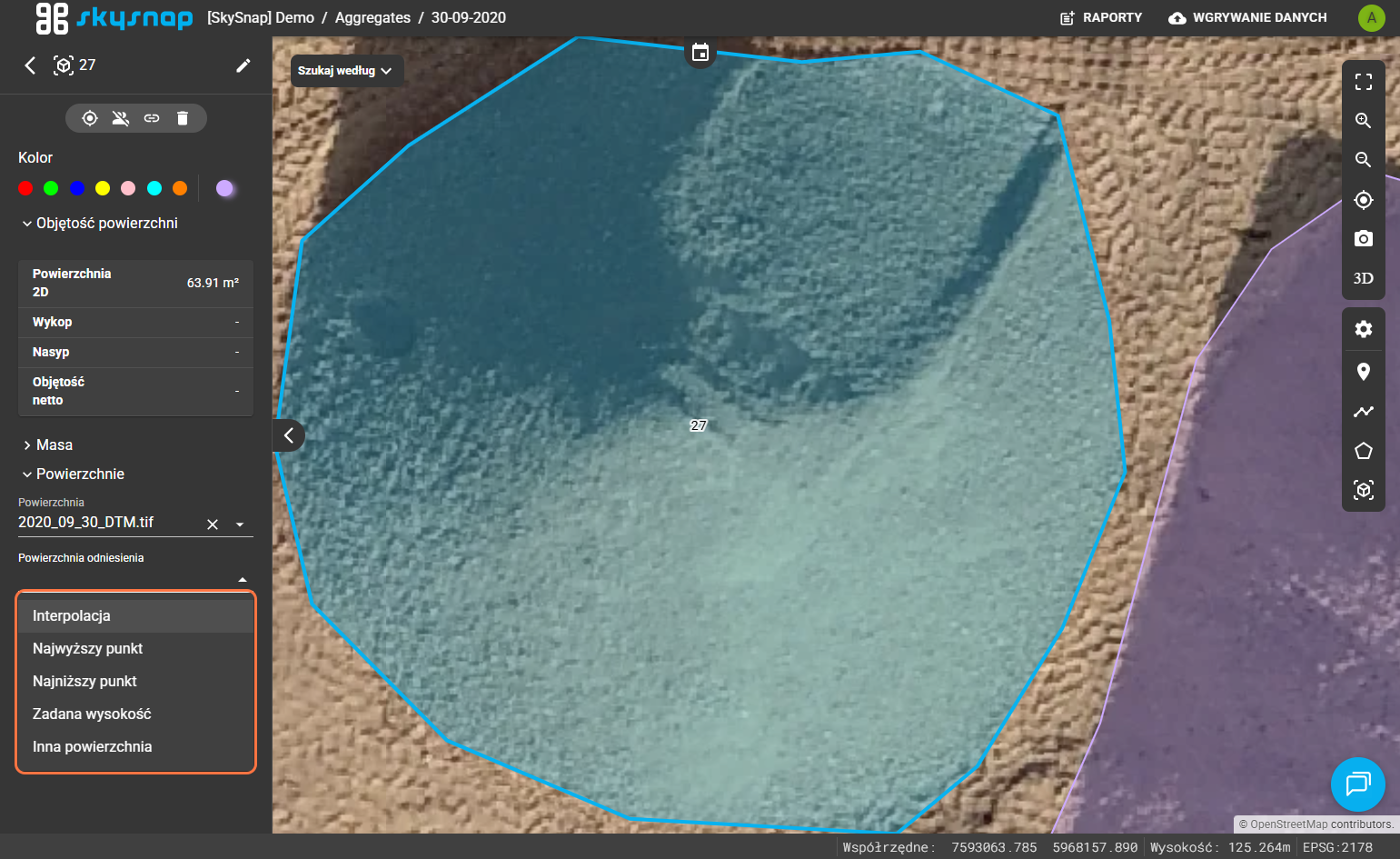This screenshot has height=859, width=1400.
Task: Open the user avatar A menu
Action: coord(1371,18)
